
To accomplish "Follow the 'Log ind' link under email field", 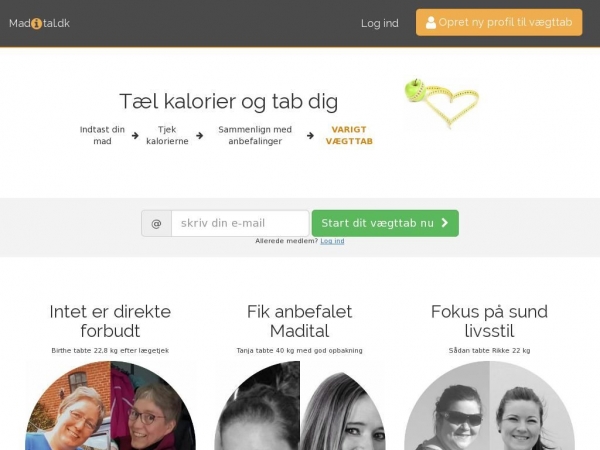I will point(332,241).
